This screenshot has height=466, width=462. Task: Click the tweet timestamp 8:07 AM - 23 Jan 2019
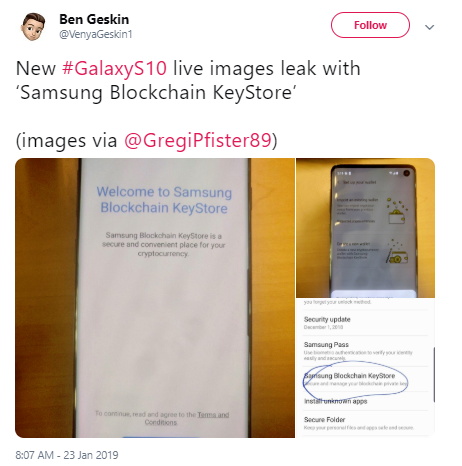tap(67, 455)
